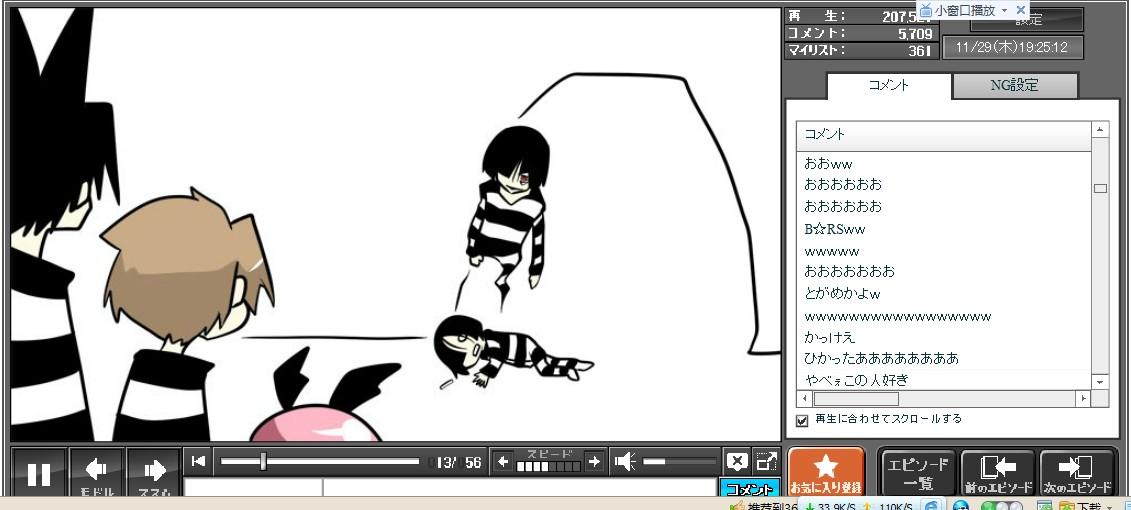Image resolution: width=1131 pixels, height=510 pixels.
Task: Click the video seek bar slider
Action: point(263,461)
